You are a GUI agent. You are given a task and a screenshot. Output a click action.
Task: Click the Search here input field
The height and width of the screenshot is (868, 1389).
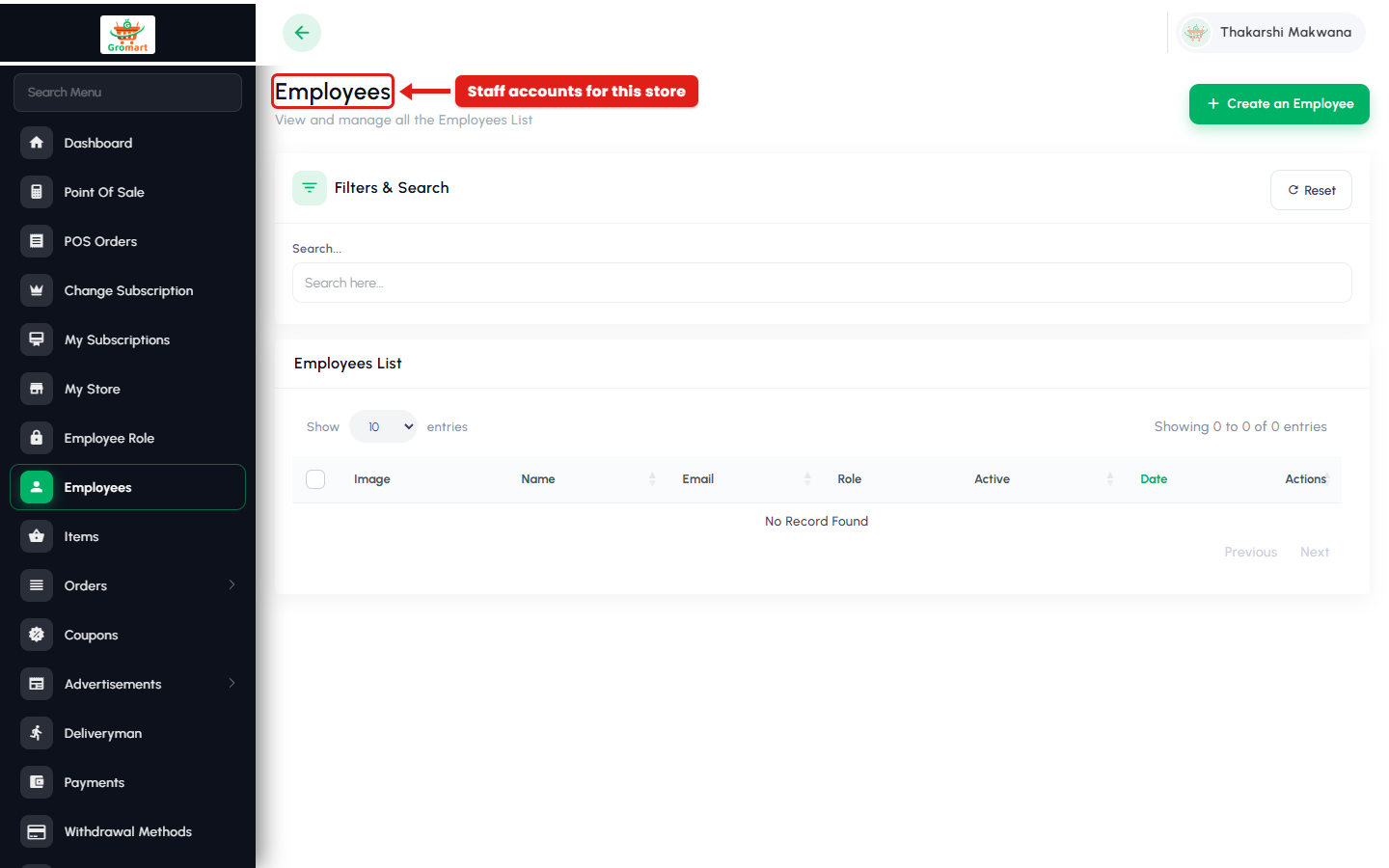point(822,283)
